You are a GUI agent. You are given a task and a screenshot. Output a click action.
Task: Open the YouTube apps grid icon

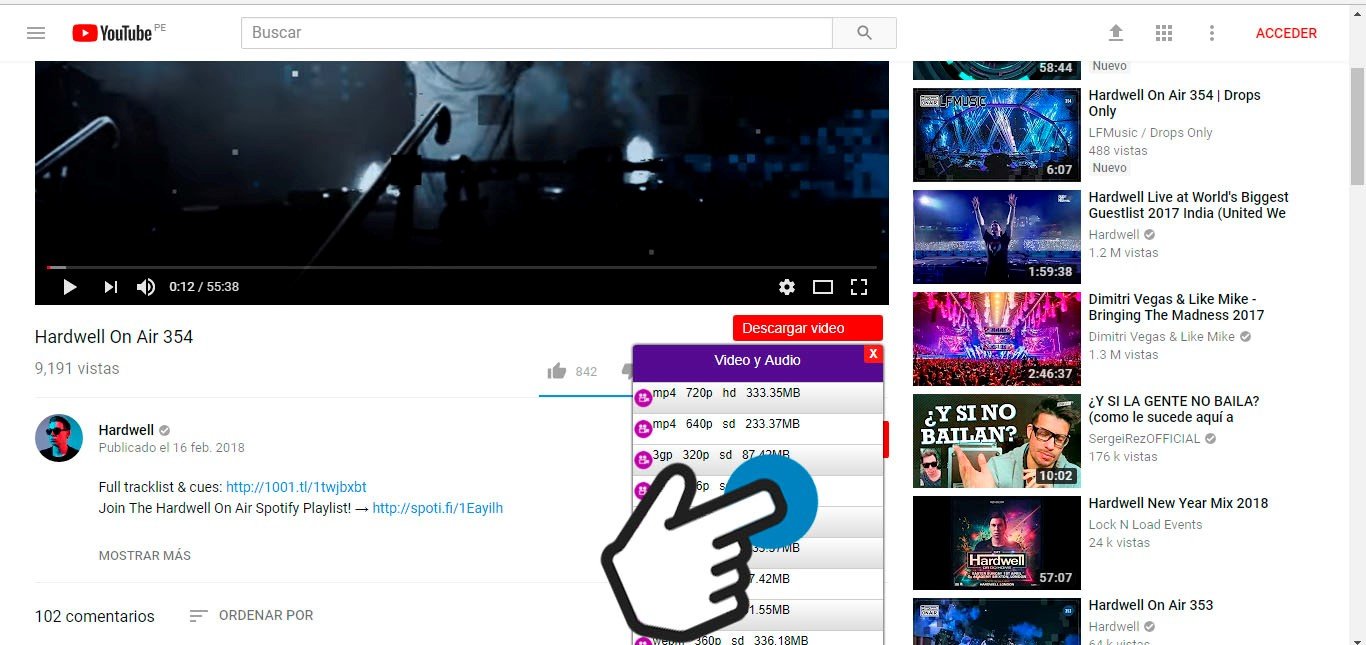point(1164,33)
